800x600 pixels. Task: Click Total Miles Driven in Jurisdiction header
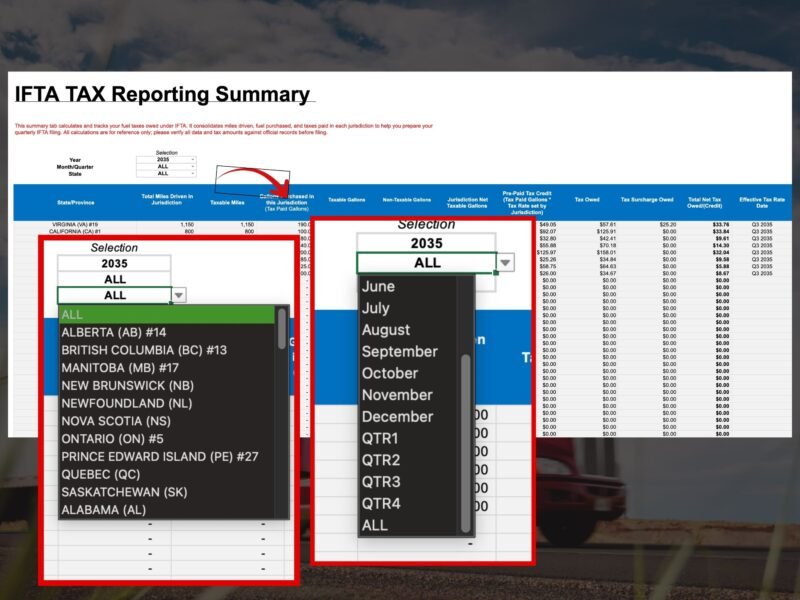(167, 199)
